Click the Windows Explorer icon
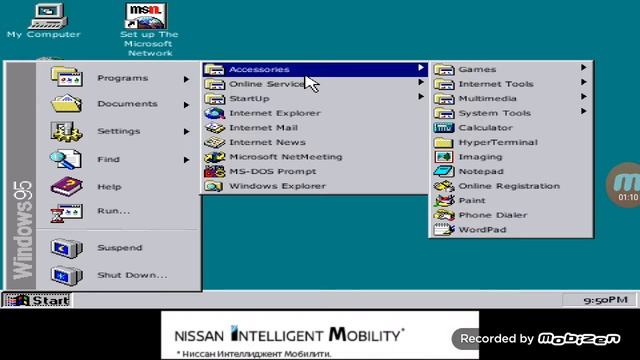 click(x=214, y=186)
